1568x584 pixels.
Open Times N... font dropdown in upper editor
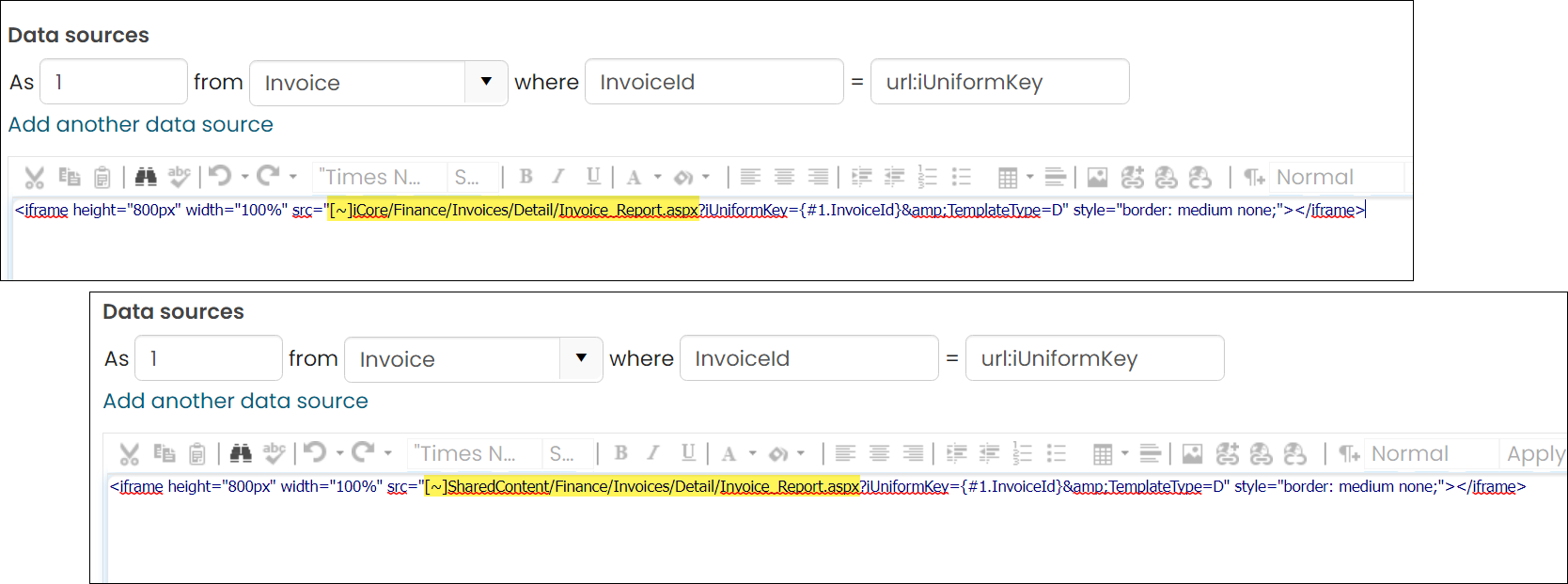[x=381, y=177]
